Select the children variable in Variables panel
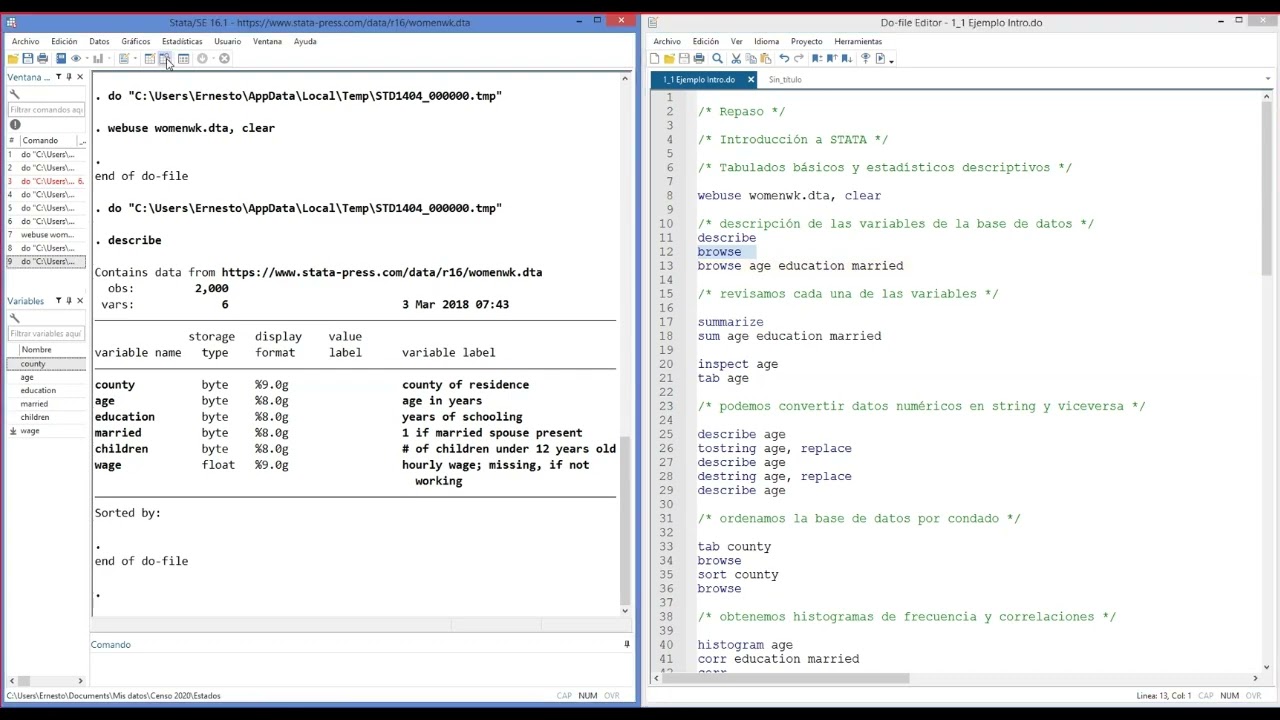 46,417
